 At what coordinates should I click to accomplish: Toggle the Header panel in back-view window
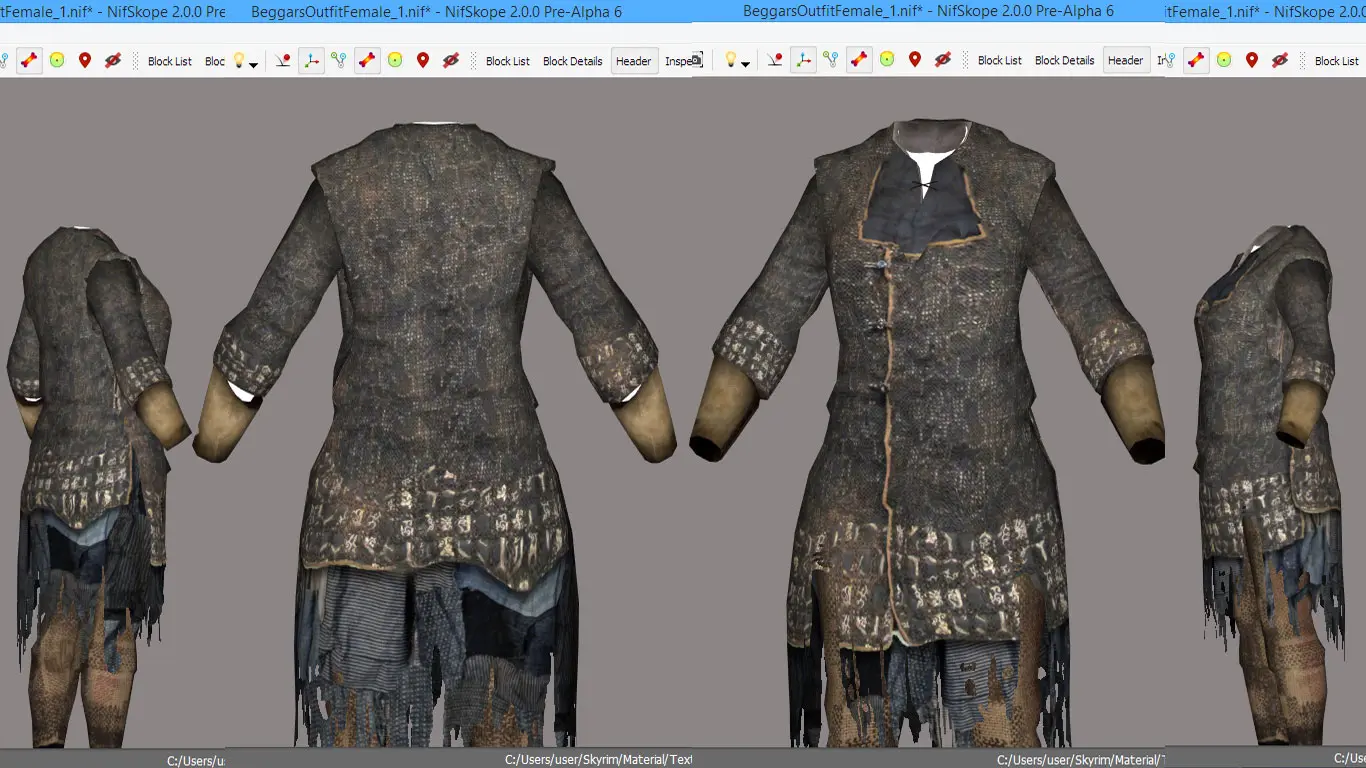click(x=634, y=61)
